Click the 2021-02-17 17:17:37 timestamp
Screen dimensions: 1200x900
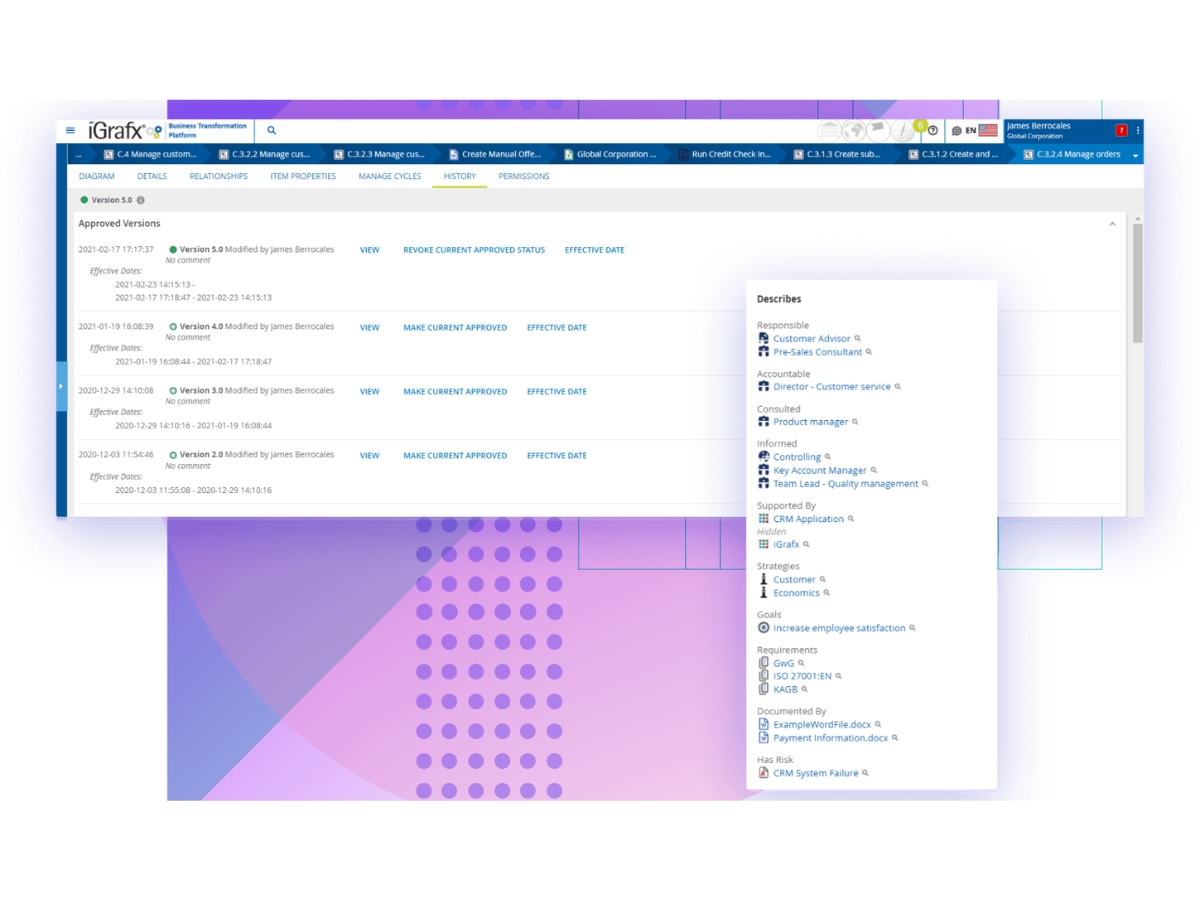(116, 250)
